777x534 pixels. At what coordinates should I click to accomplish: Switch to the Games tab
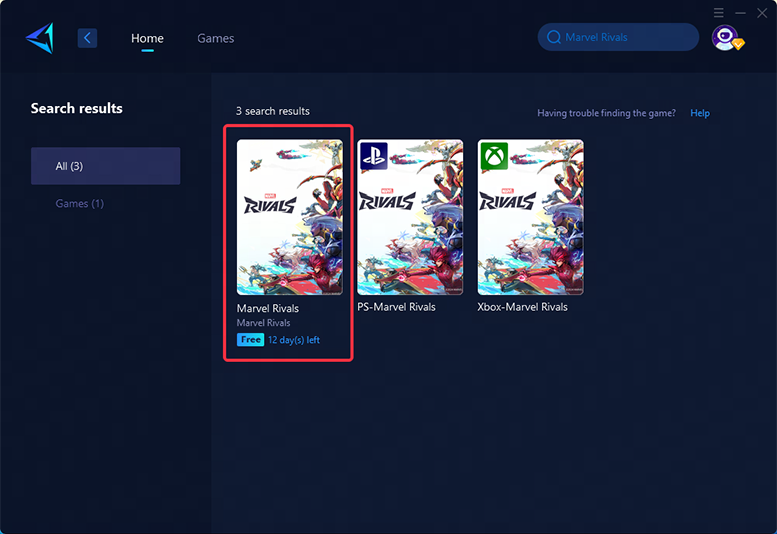[x=215, y=38]
